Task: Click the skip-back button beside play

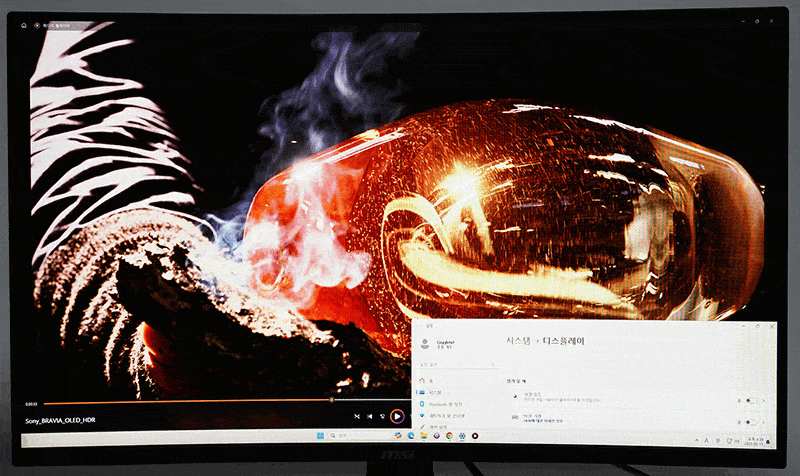Action: click(x=382, y=416)
